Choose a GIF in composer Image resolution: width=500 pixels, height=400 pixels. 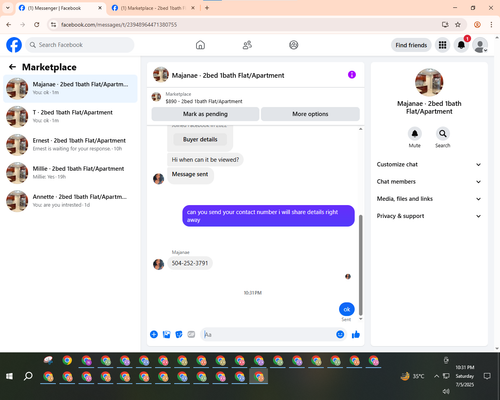click(x=191, y=334)
